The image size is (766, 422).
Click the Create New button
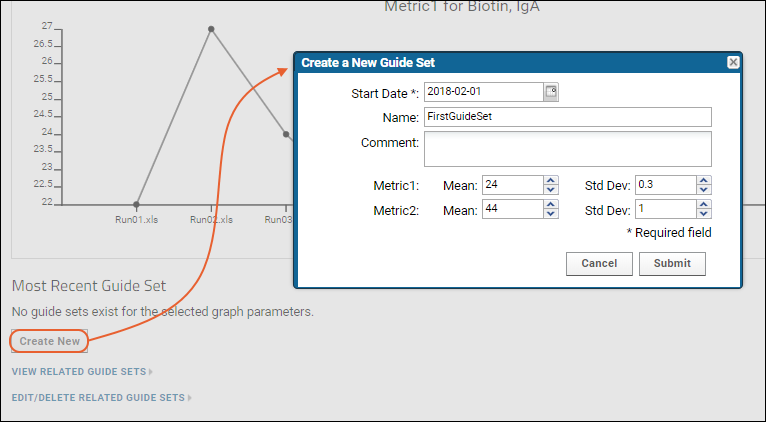49,341
